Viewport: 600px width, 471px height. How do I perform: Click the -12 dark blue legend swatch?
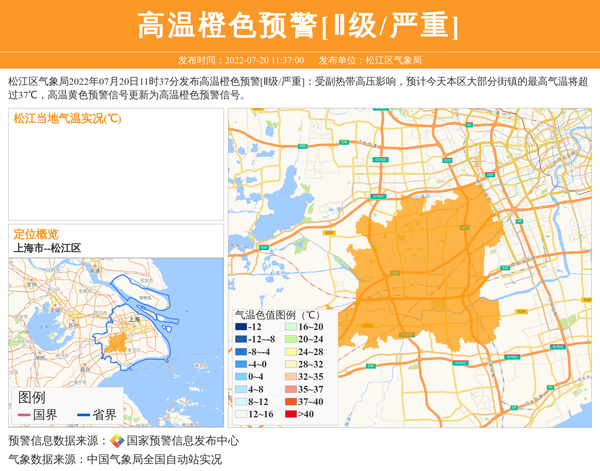(x=241, y=327)
